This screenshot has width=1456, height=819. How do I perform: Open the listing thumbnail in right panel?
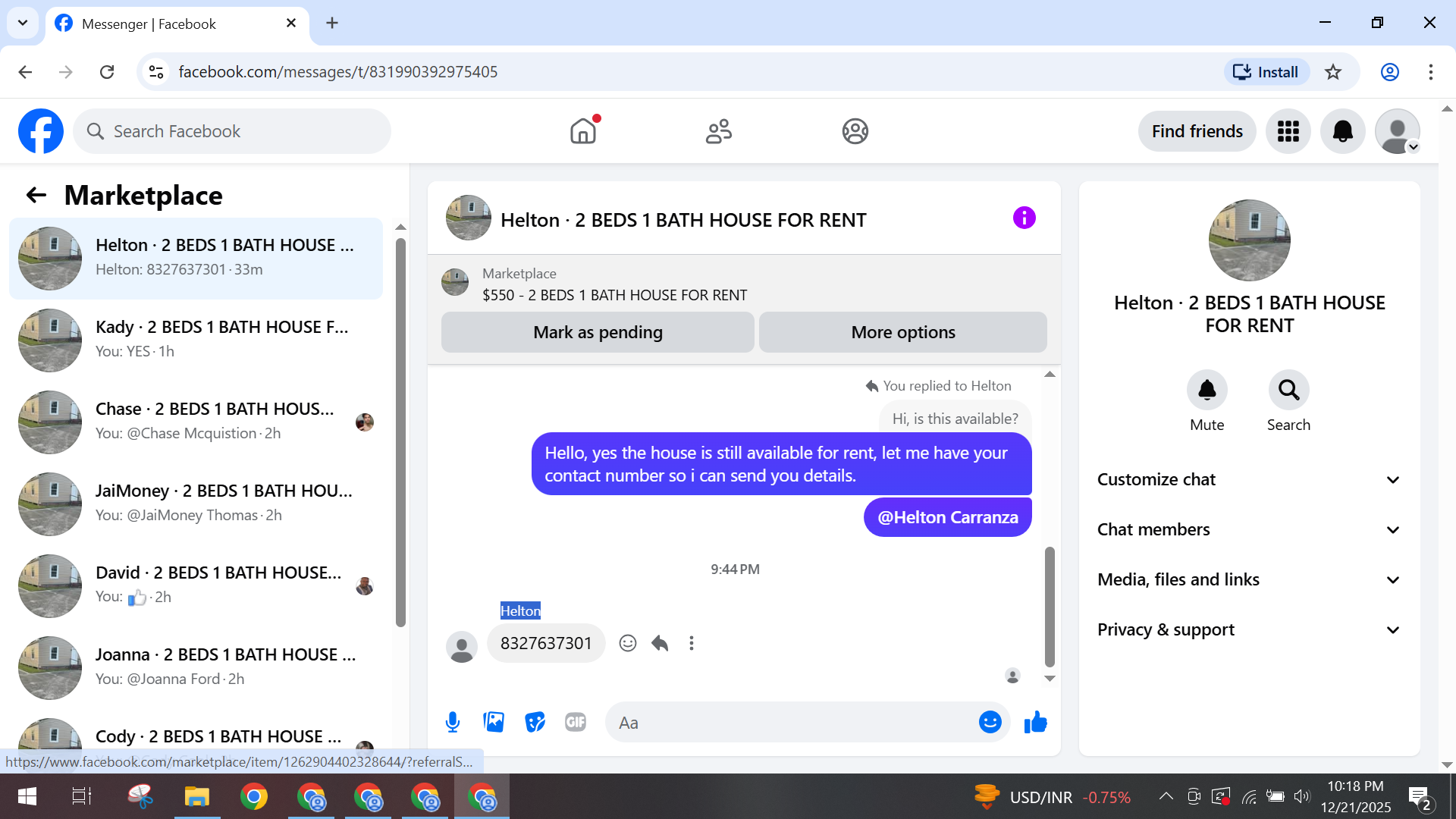(1249, 240)
